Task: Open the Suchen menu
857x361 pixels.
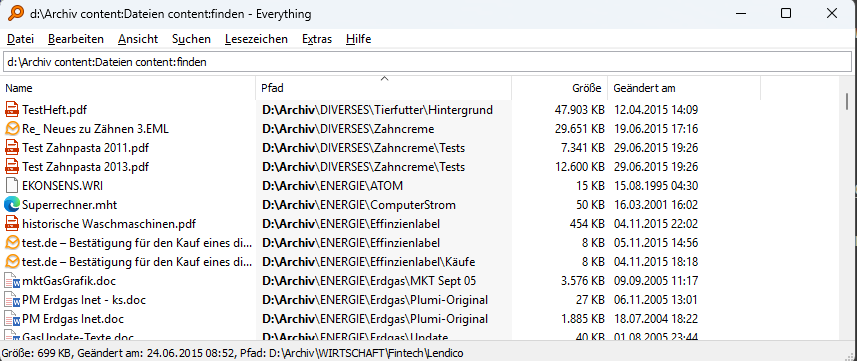Action: click(191, 39)
